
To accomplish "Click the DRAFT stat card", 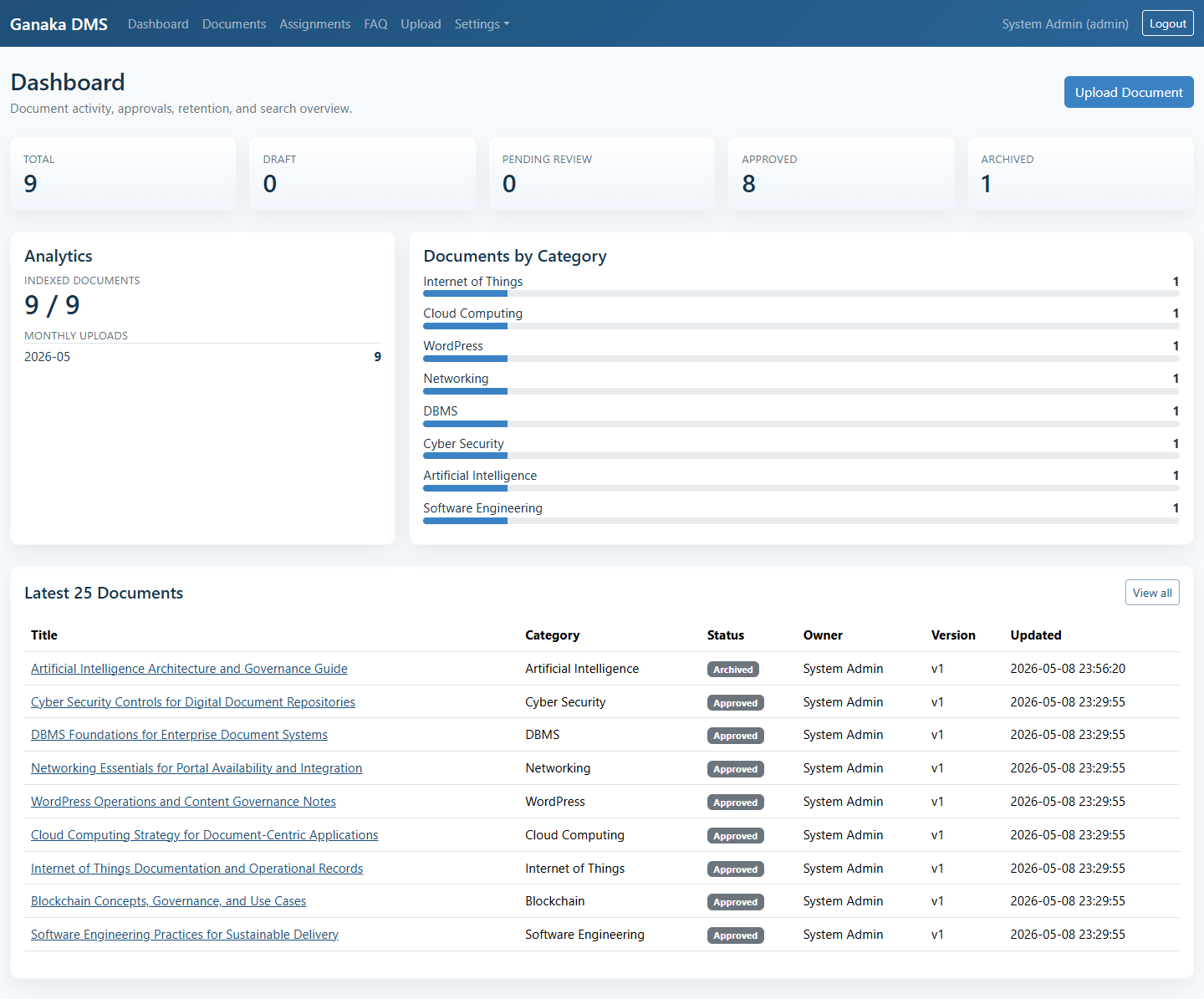I will 362,174.
